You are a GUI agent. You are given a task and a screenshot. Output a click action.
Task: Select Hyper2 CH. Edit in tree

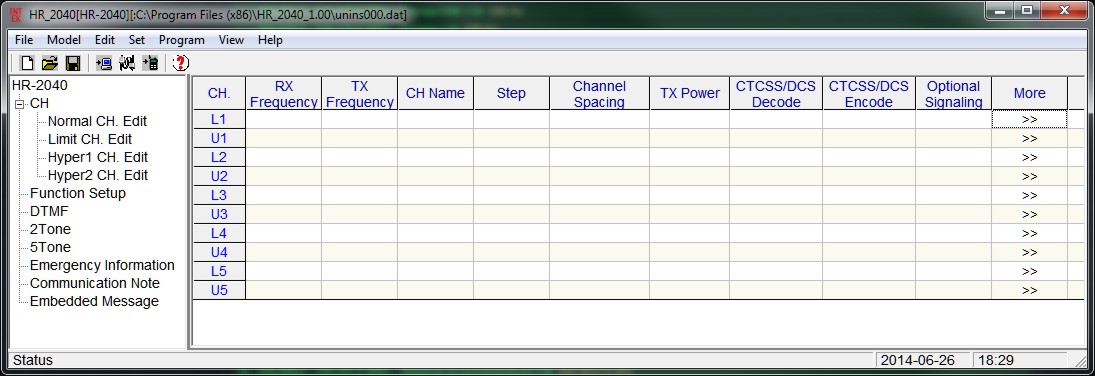point(98,175)
